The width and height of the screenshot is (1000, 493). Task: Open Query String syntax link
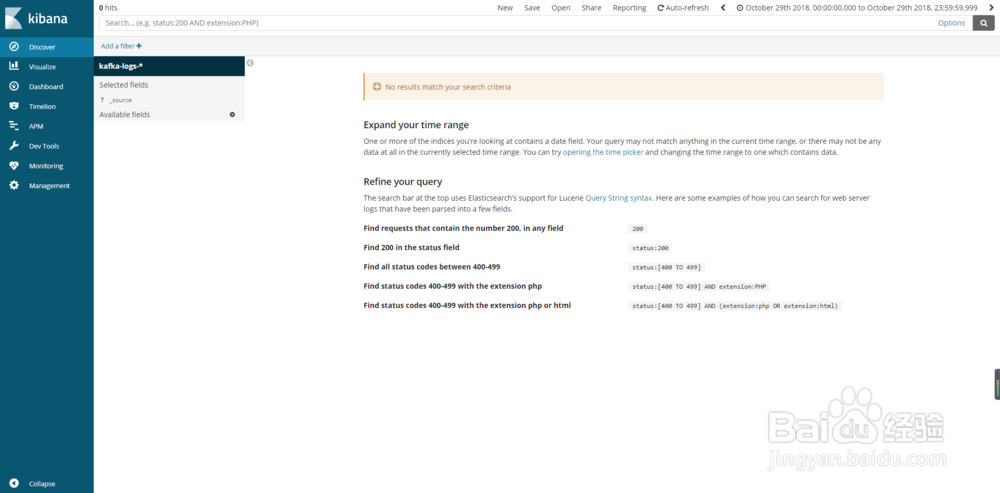[619, 198]
